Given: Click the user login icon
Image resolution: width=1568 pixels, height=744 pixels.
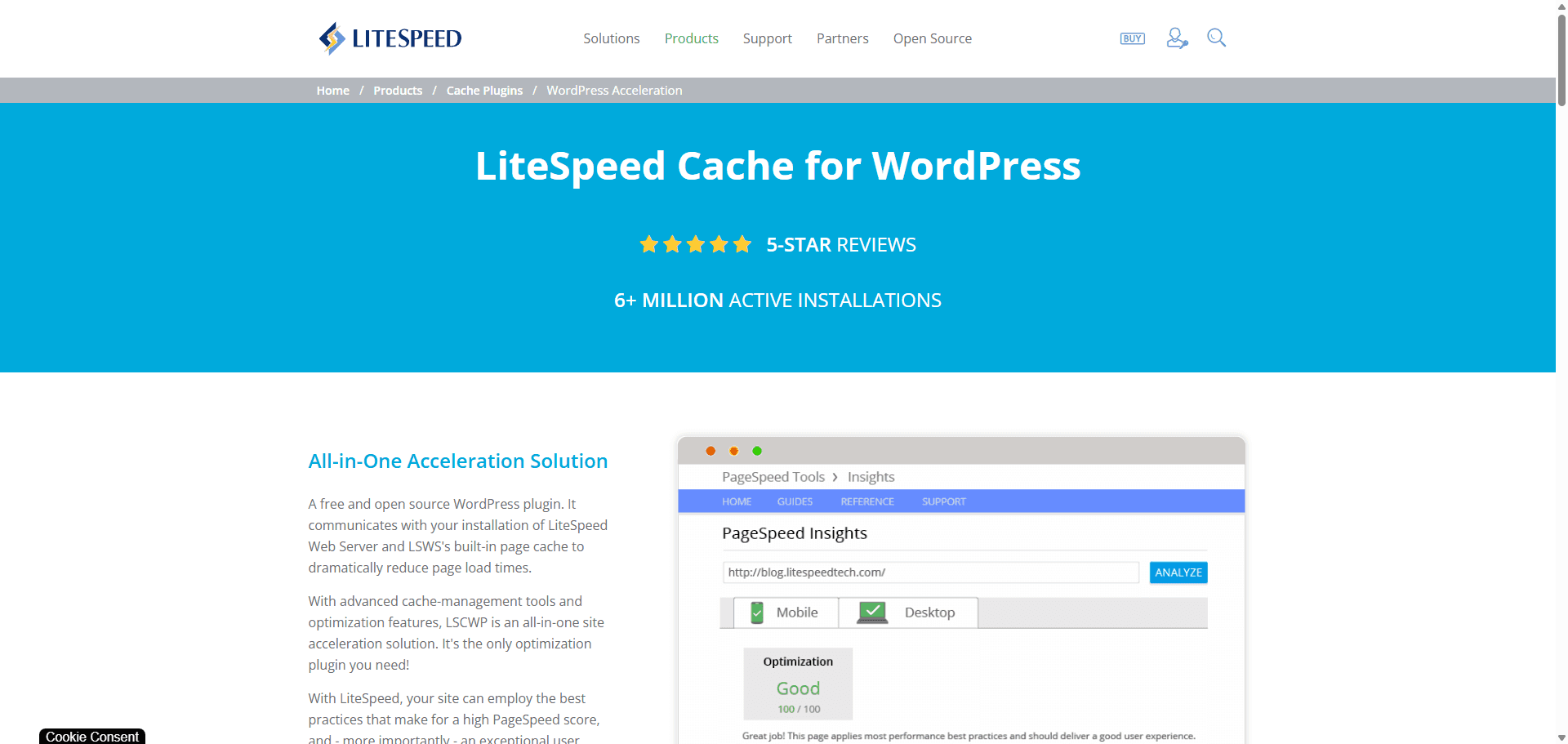Looking at the screenshot, I should coord(1176,38).
